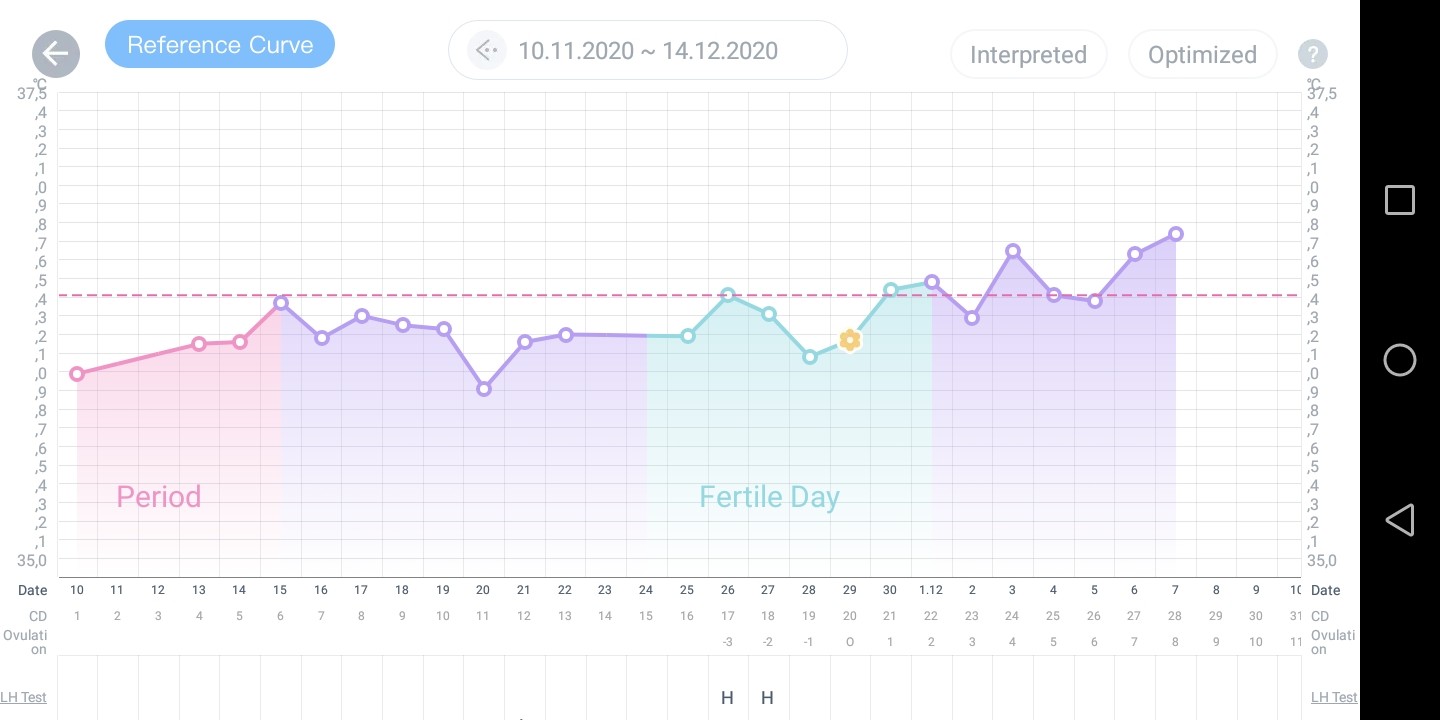Tap the date range selector arrow icon
Screen dimensions: 1440x720
coord(486,50)
